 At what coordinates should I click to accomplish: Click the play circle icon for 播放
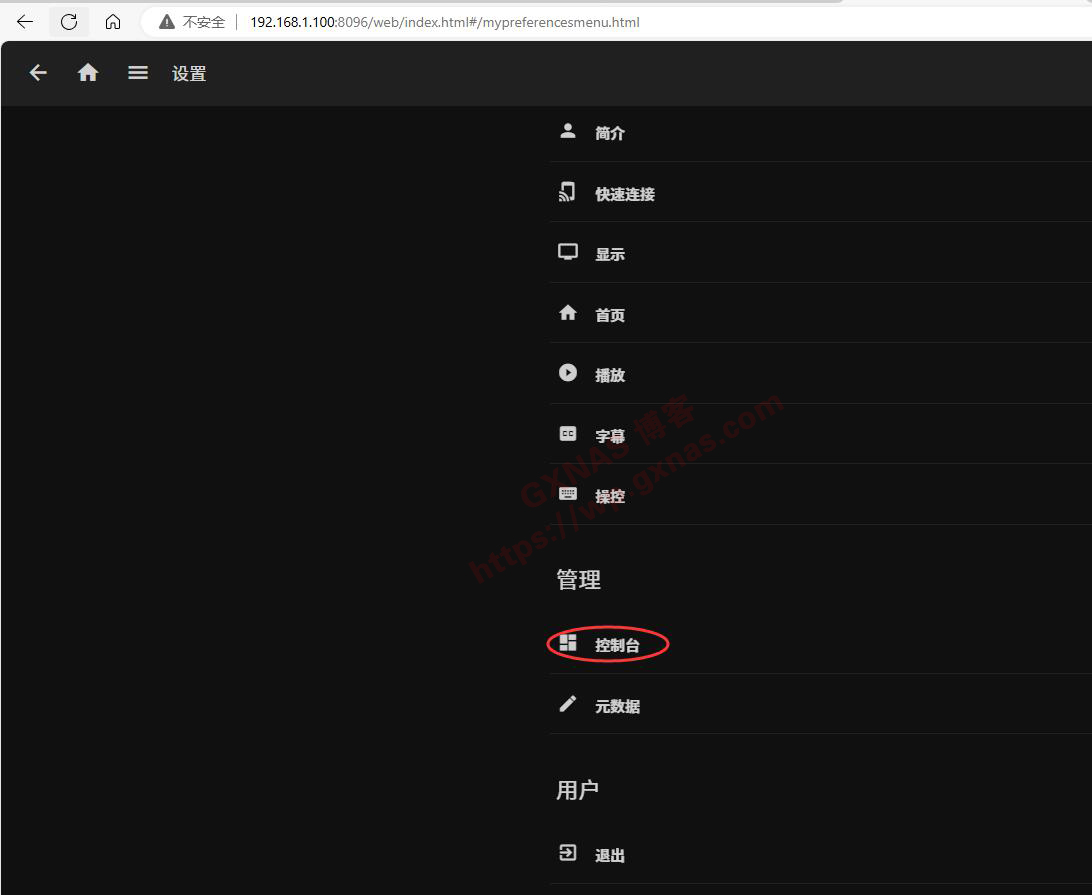coord(568,374)
